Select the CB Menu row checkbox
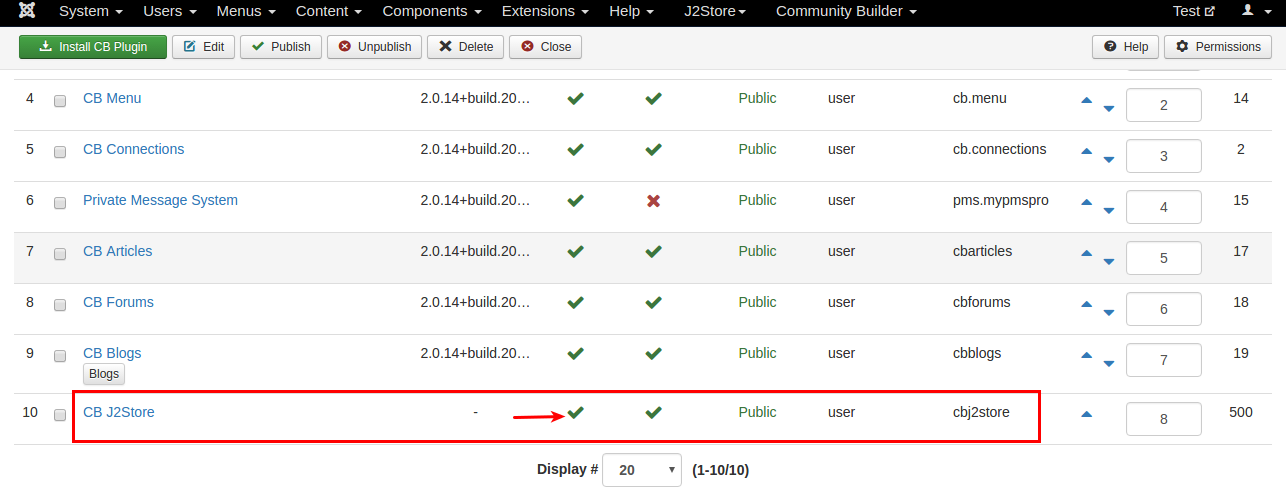 [60, 101]
